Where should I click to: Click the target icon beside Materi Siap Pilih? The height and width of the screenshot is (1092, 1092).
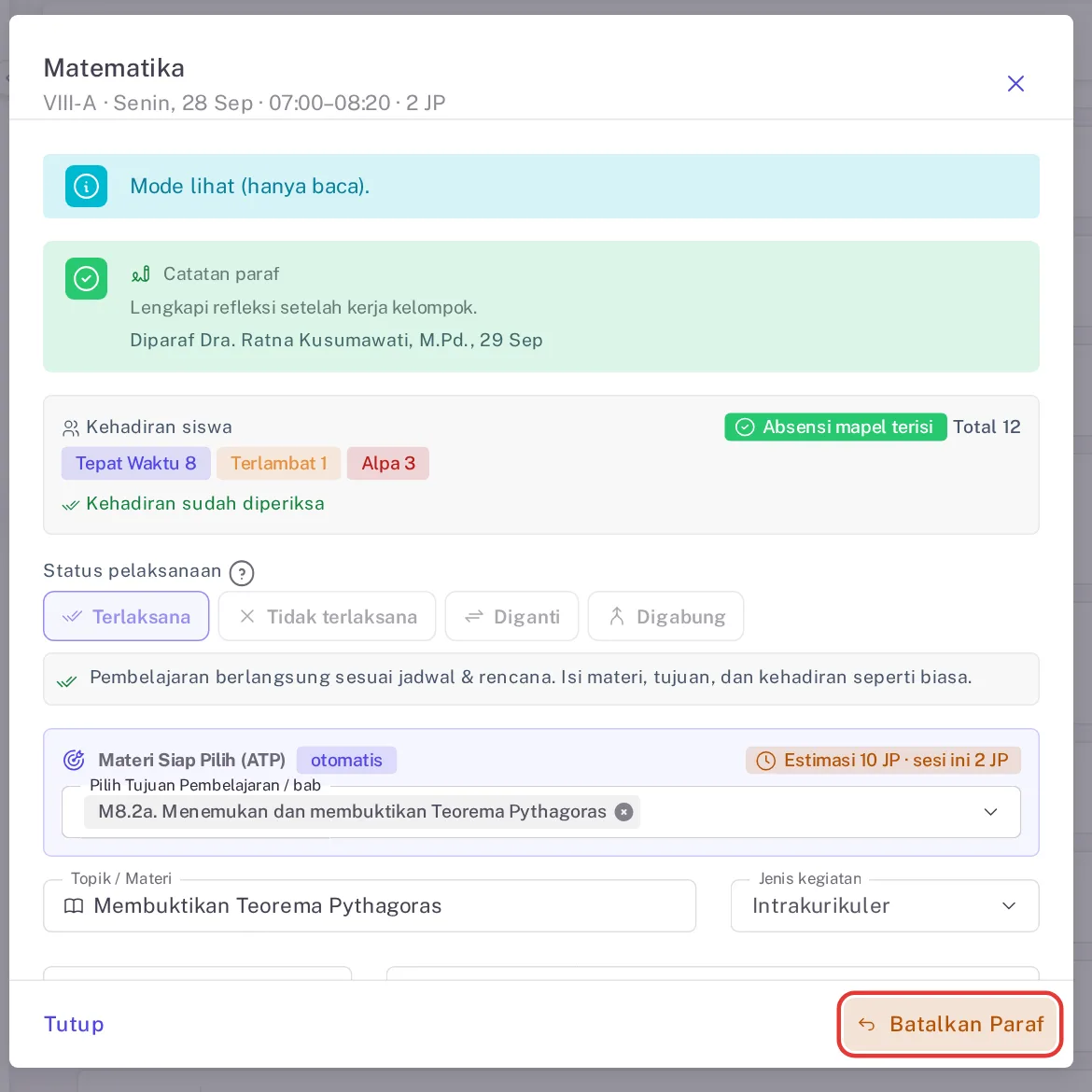tap(74, 760)
